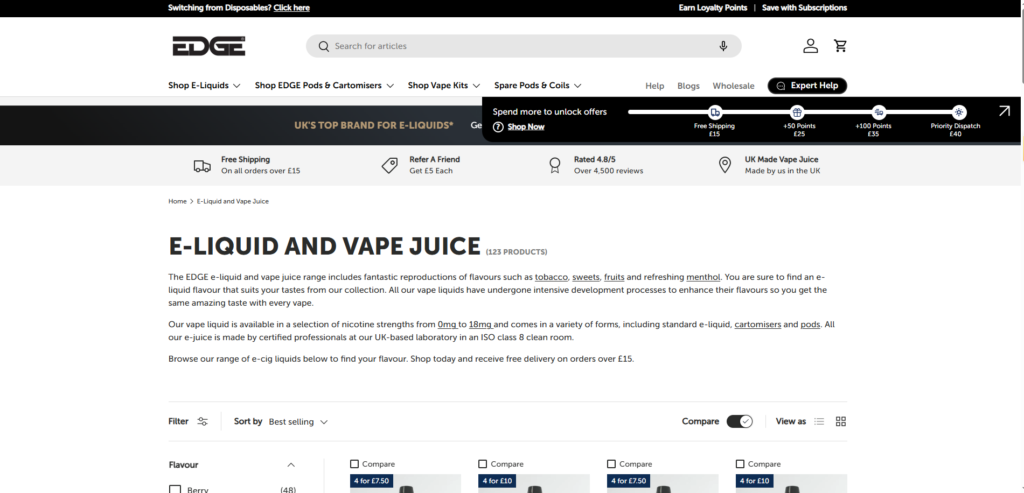The image size is (1024, 493).
Task: Open filters via the filter sliders icon
Action: pos(202,421)
